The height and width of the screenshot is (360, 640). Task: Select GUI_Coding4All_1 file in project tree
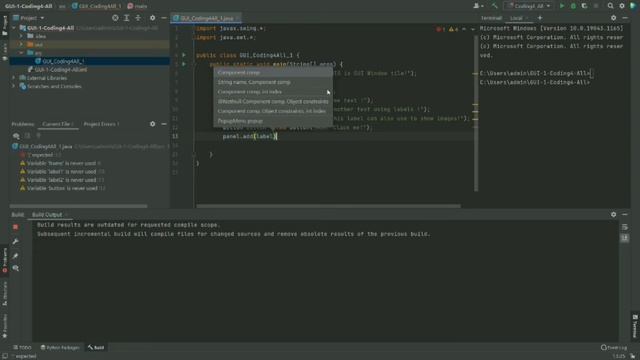point(89,61)
